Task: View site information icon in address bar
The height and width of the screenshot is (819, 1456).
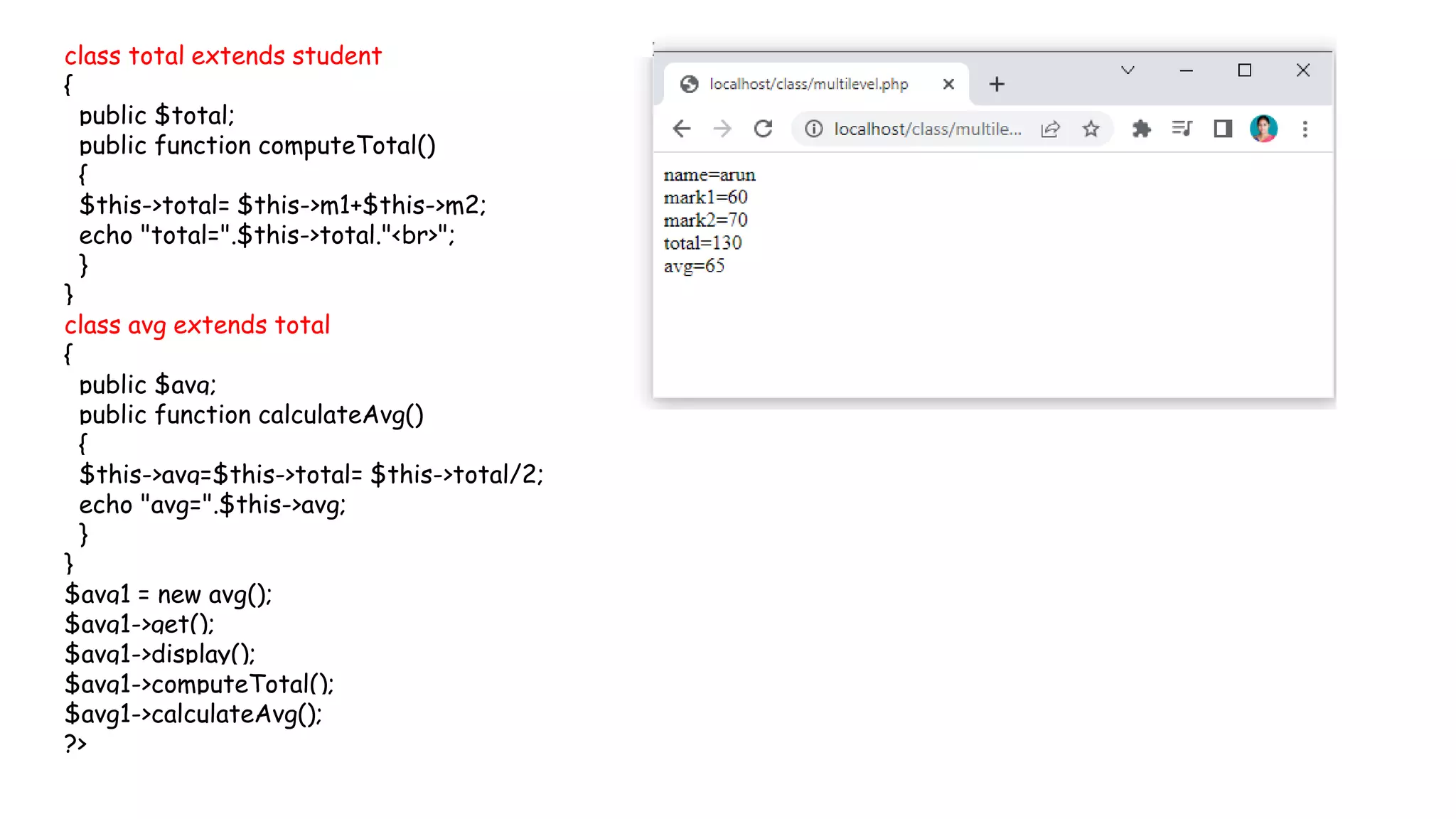Action: (813, 129)
